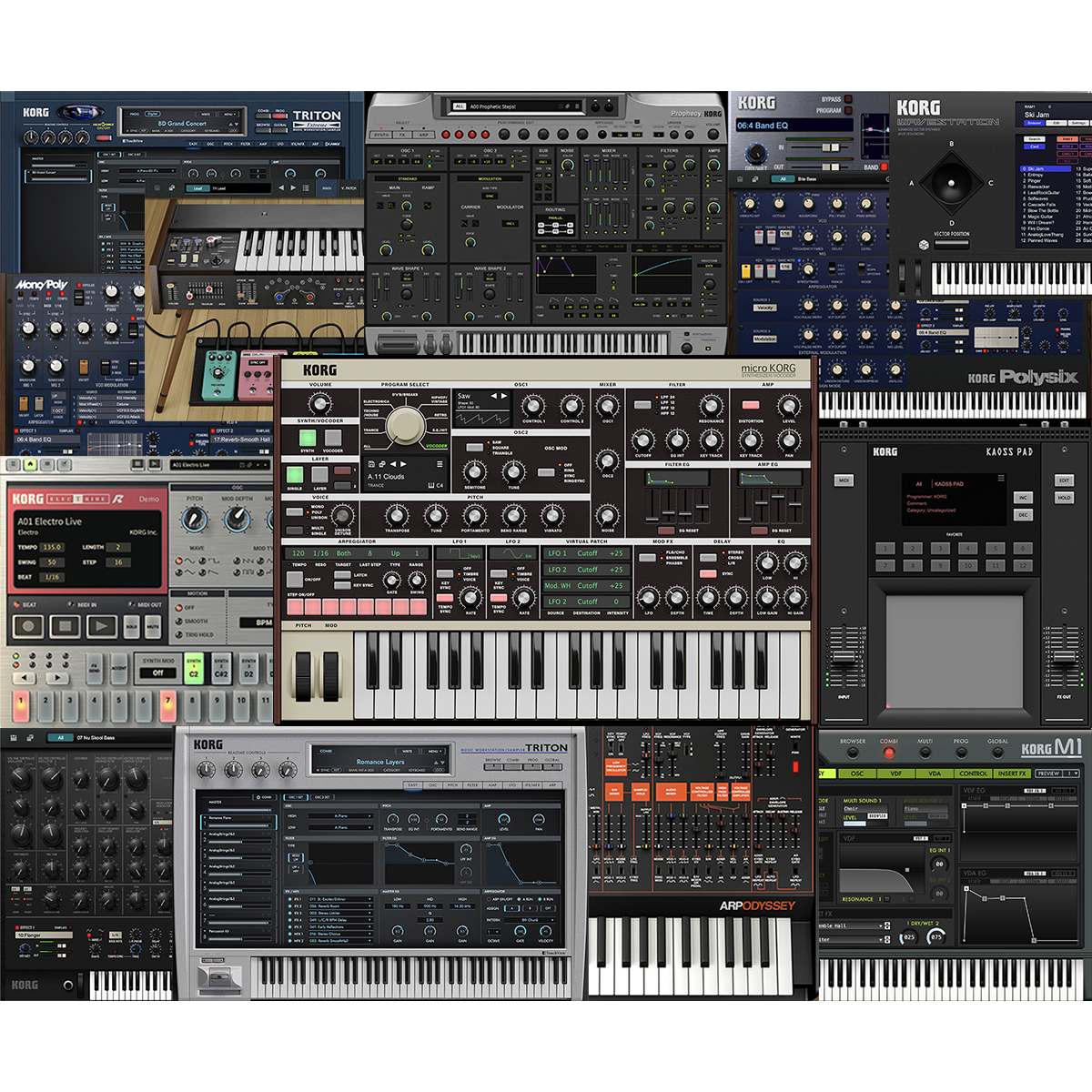Click the Electribe left arrow button
The image size is (1092, 1092).
coord(25,677)
